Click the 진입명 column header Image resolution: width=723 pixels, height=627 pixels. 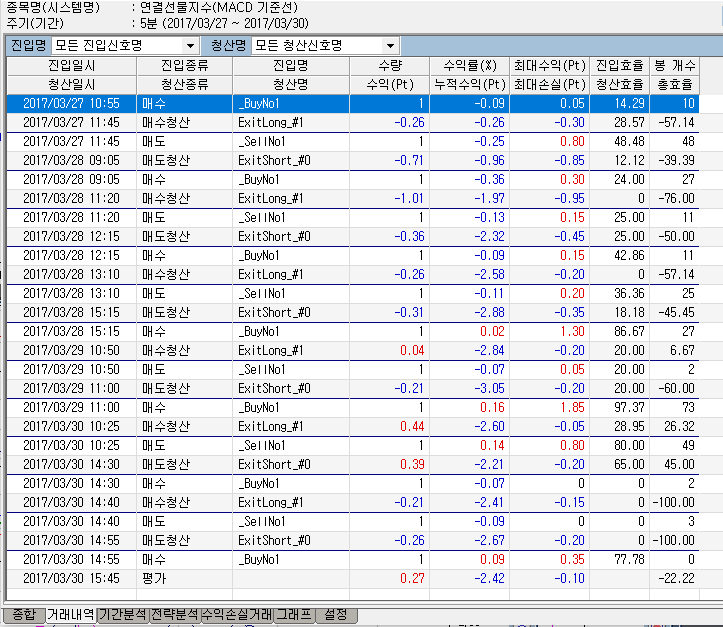point(291,66)
